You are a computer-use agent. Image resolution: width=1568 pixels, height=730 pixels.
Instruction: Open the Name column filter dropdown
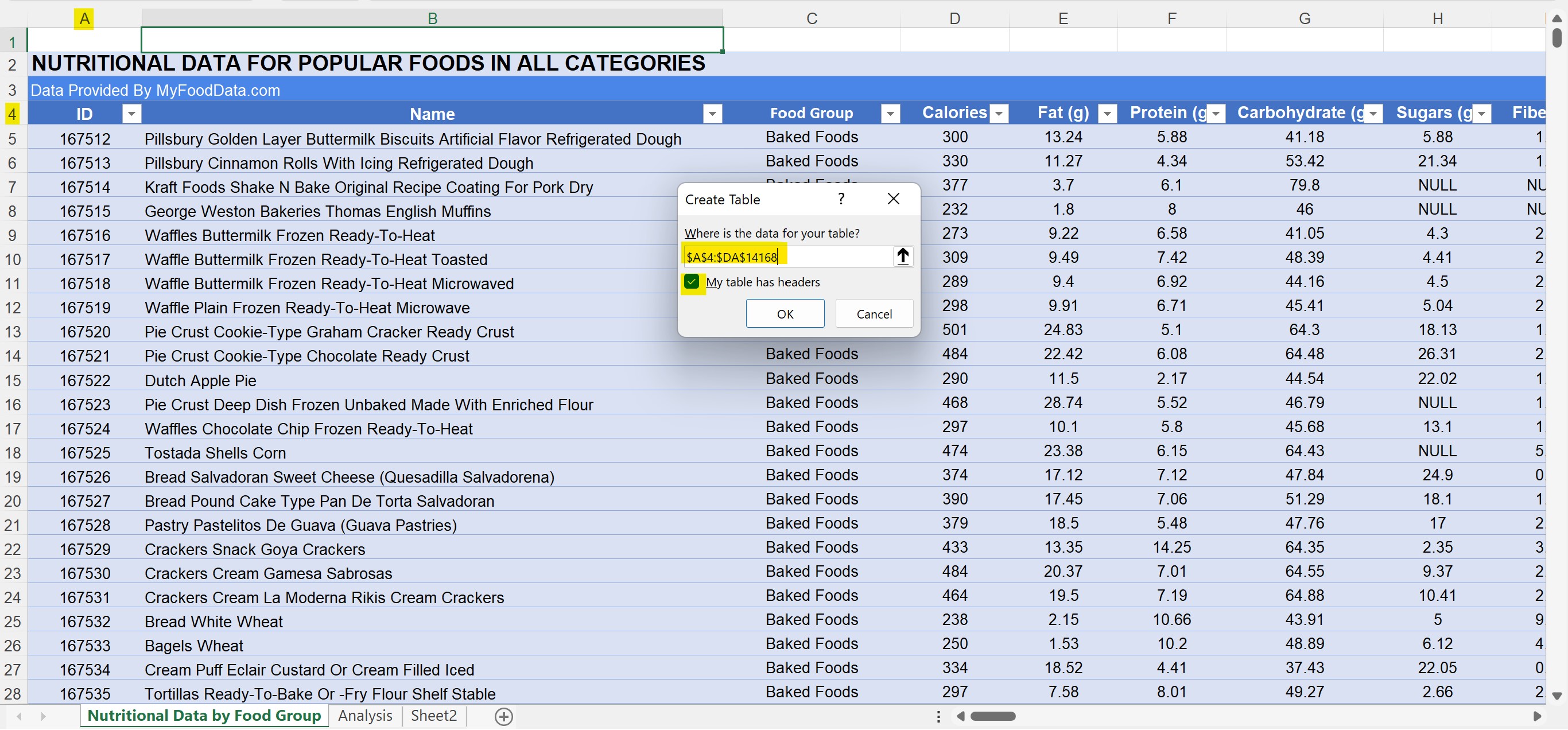point(712,114)
